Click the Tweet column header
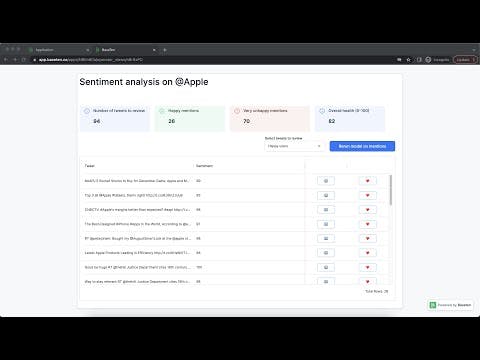The height and width of the screenshot is (360, 480). (89, 166)
